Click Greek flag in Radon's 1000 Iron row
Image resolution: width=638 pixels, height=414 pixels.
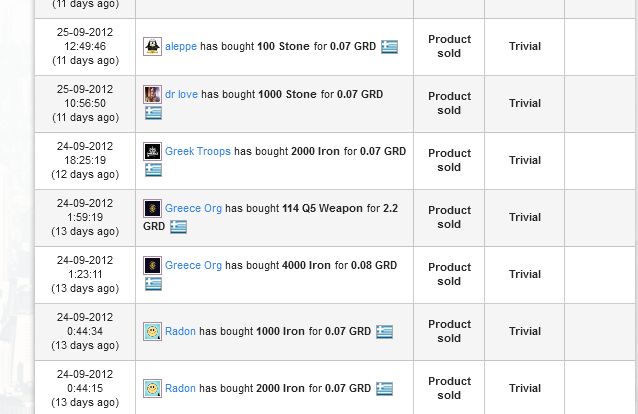coord(384,332)
